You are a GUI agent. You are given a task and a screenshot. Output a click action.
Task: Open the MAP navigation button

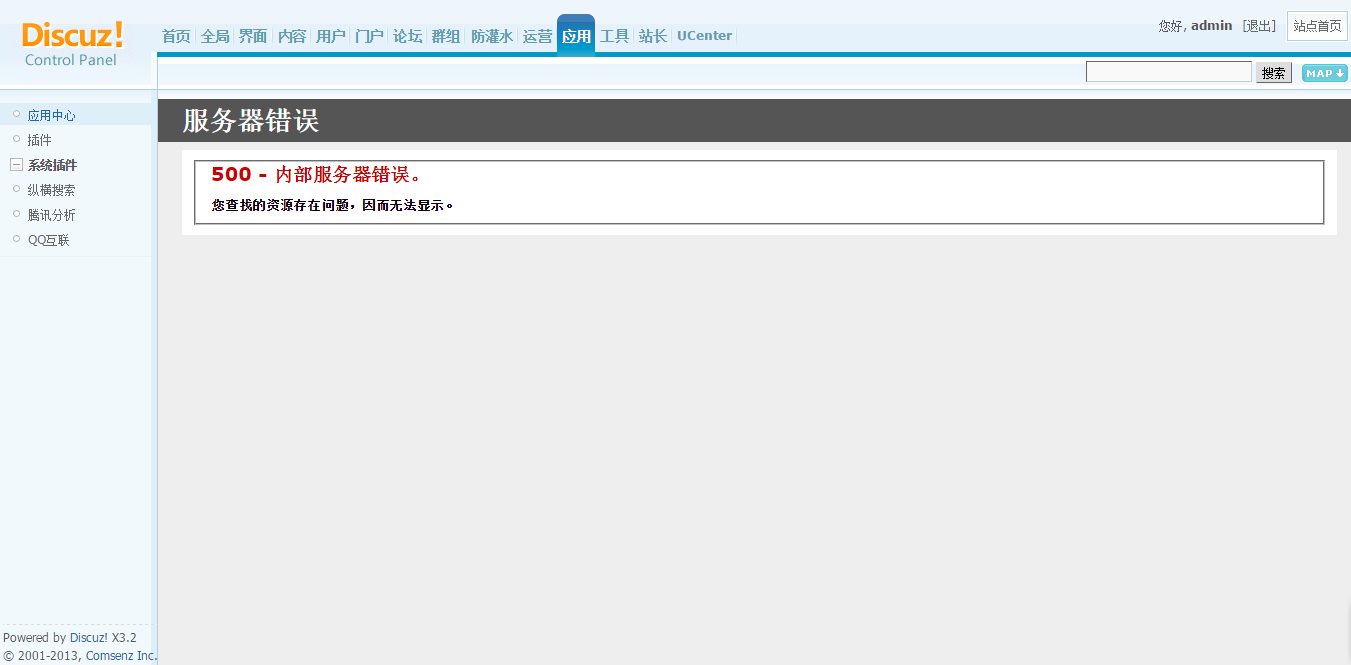click(x=1324, y=73)
